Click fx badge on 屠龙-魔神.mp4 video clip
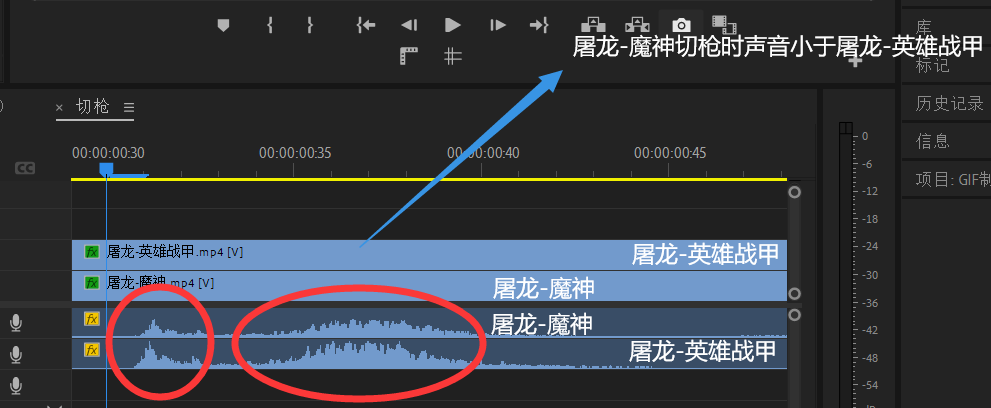 pyautogui.click(x=92, y=282)
